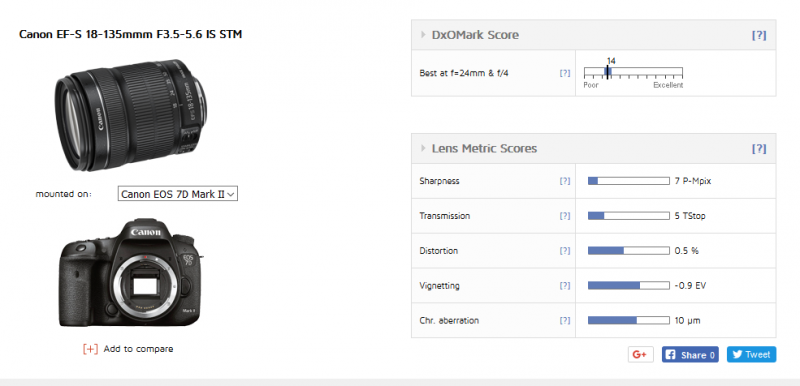Viewport: 800px width, 386px height.
Task: Share the lens on Facebook
Action: pyautogui.click(x=690, y=354)
